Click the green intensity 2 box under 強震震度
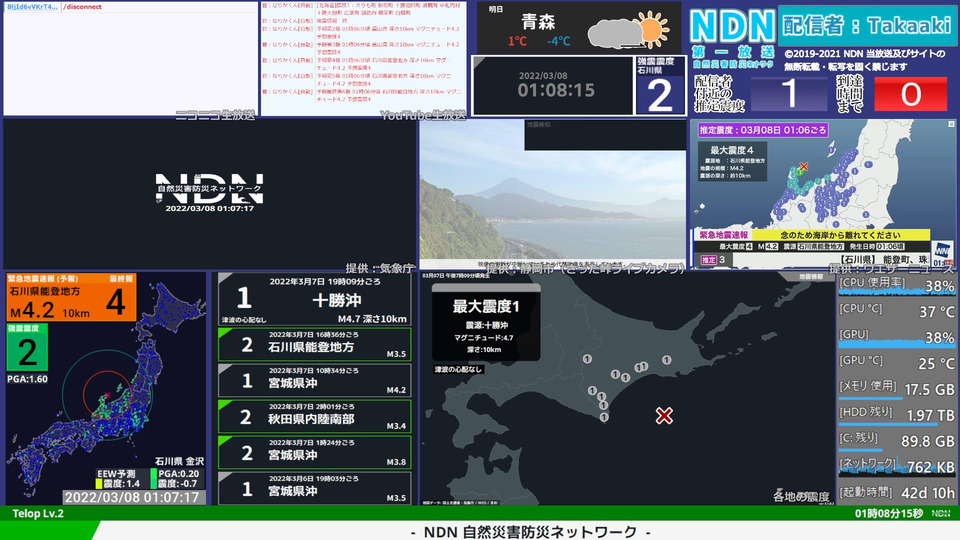 click(x=27, y=347)
